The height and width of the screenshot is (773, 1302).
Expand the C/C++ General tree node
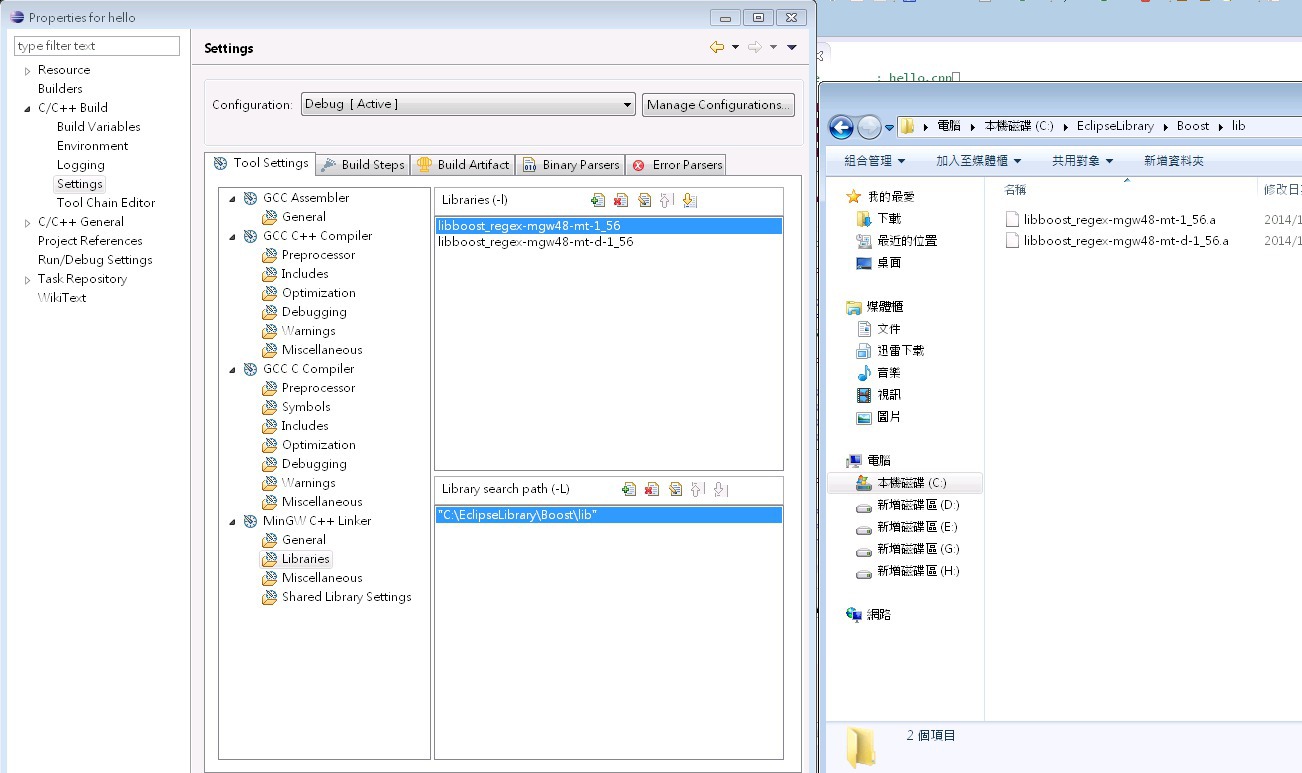[28, 222]
